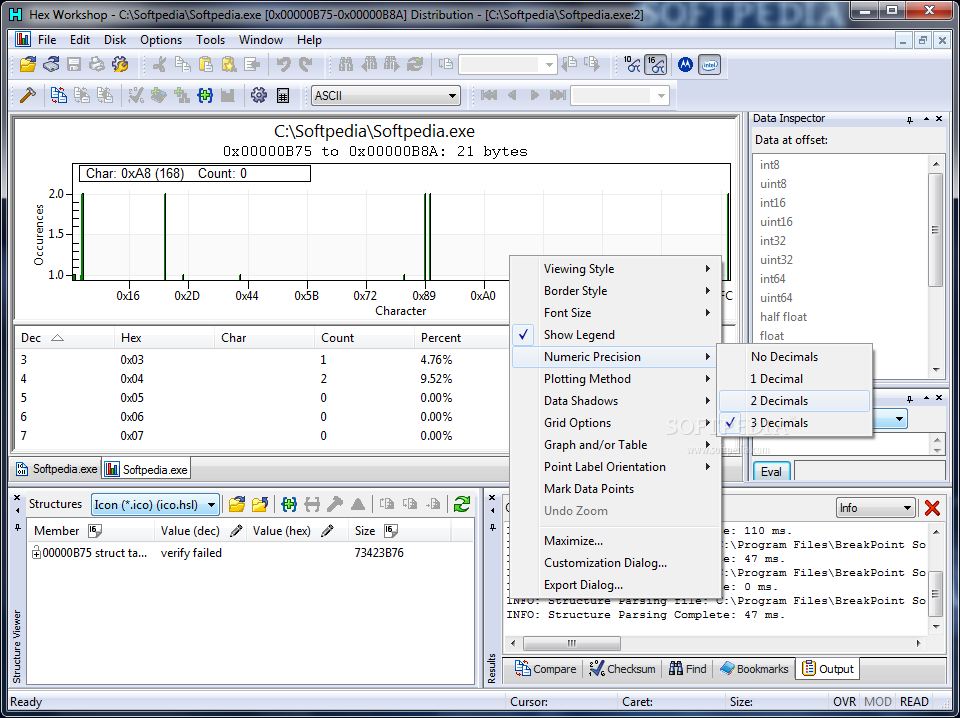Select No Decimals precision
This screenshot has width=960, height=718.
pos(795,357)
